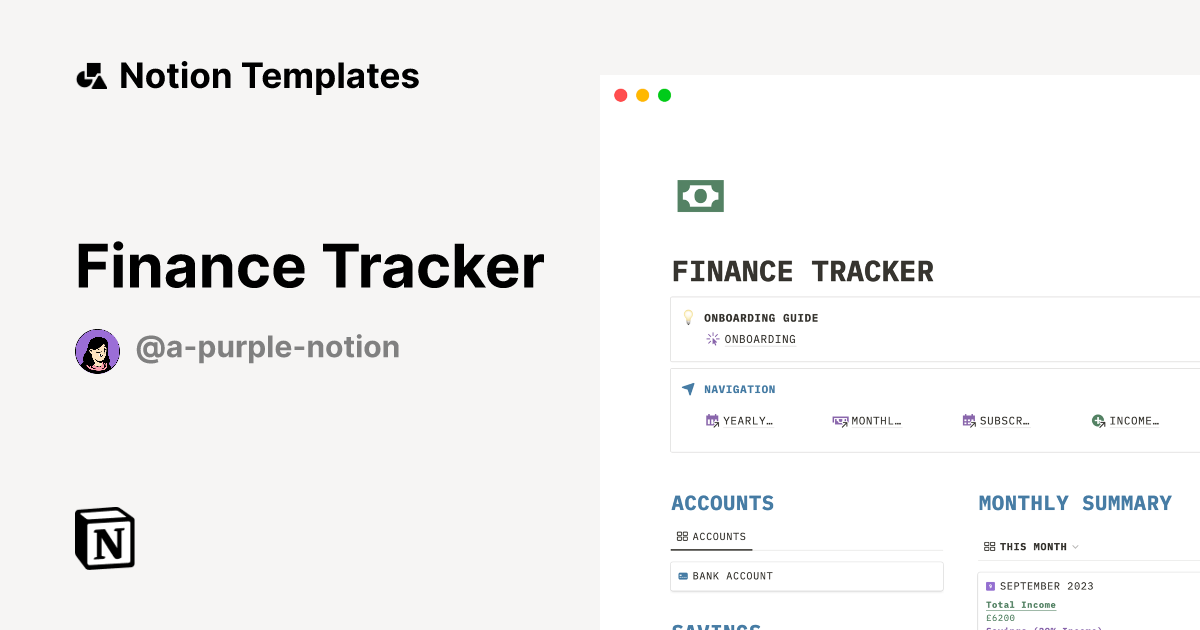Expand the This Month view dropdown
Screen dimensions: 1200x630
[1076, 547]
